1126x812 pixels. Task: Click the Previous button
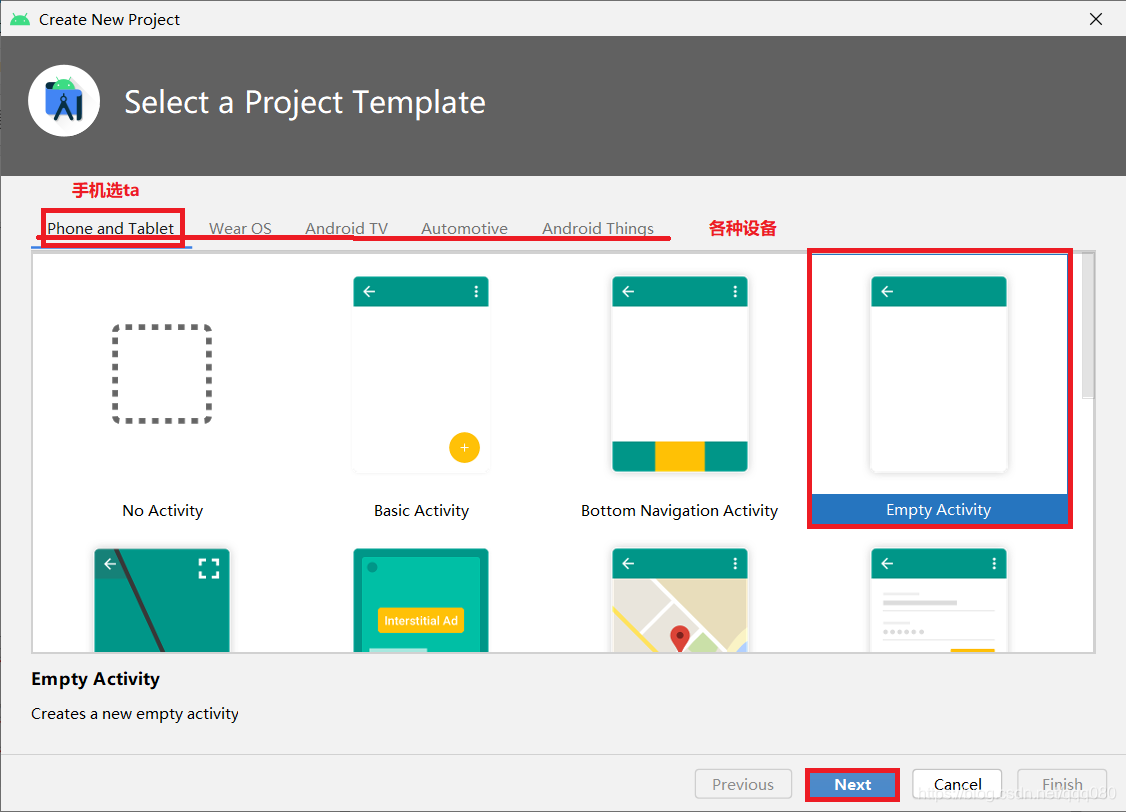(x=743, y=785)
